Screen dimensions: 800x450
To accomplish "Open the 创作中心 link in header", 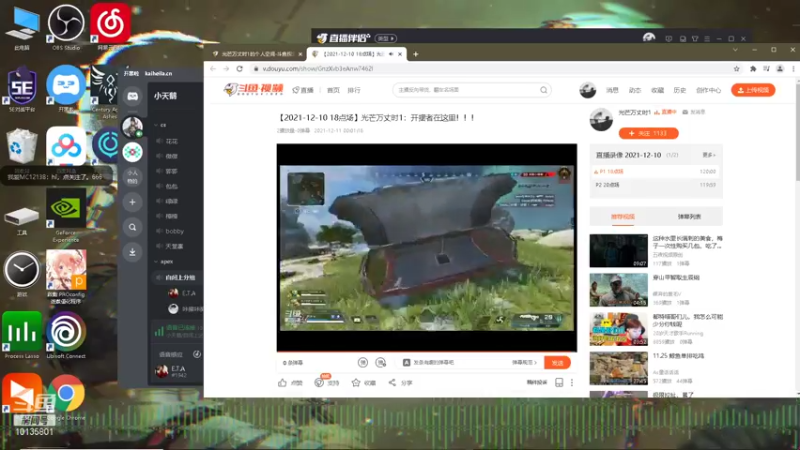I will [x=709, y=90].
